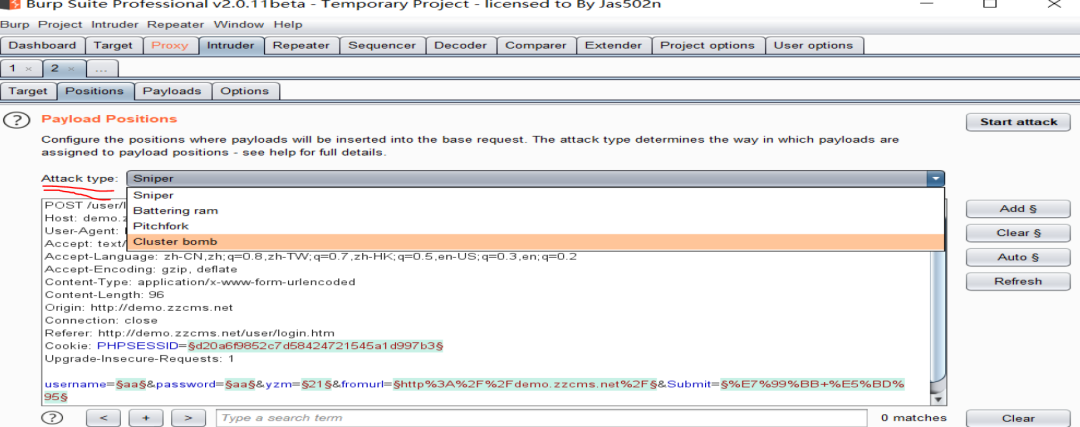Switch to the Proxy tab
The image size is (1080, 427).
pos(169,45)
